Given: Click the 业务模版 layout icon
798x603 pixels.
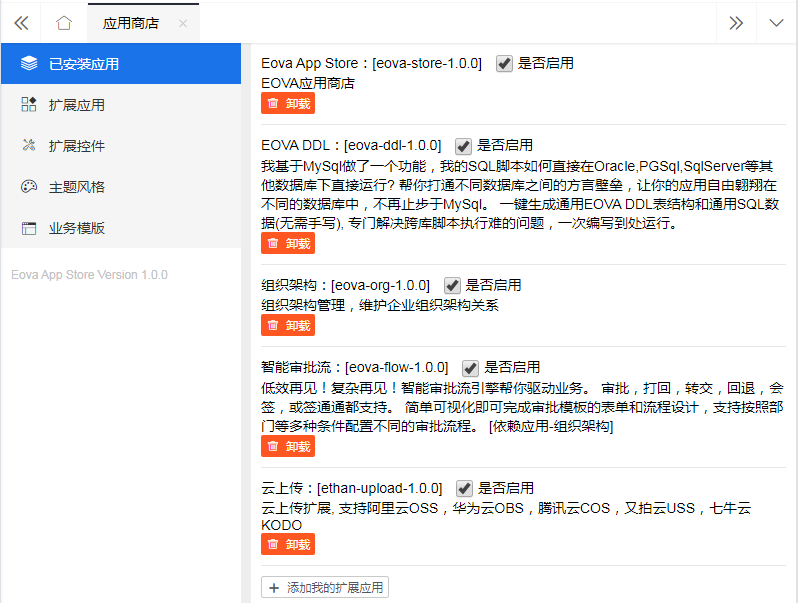Looking at the screenshot, I should (29, 228).
